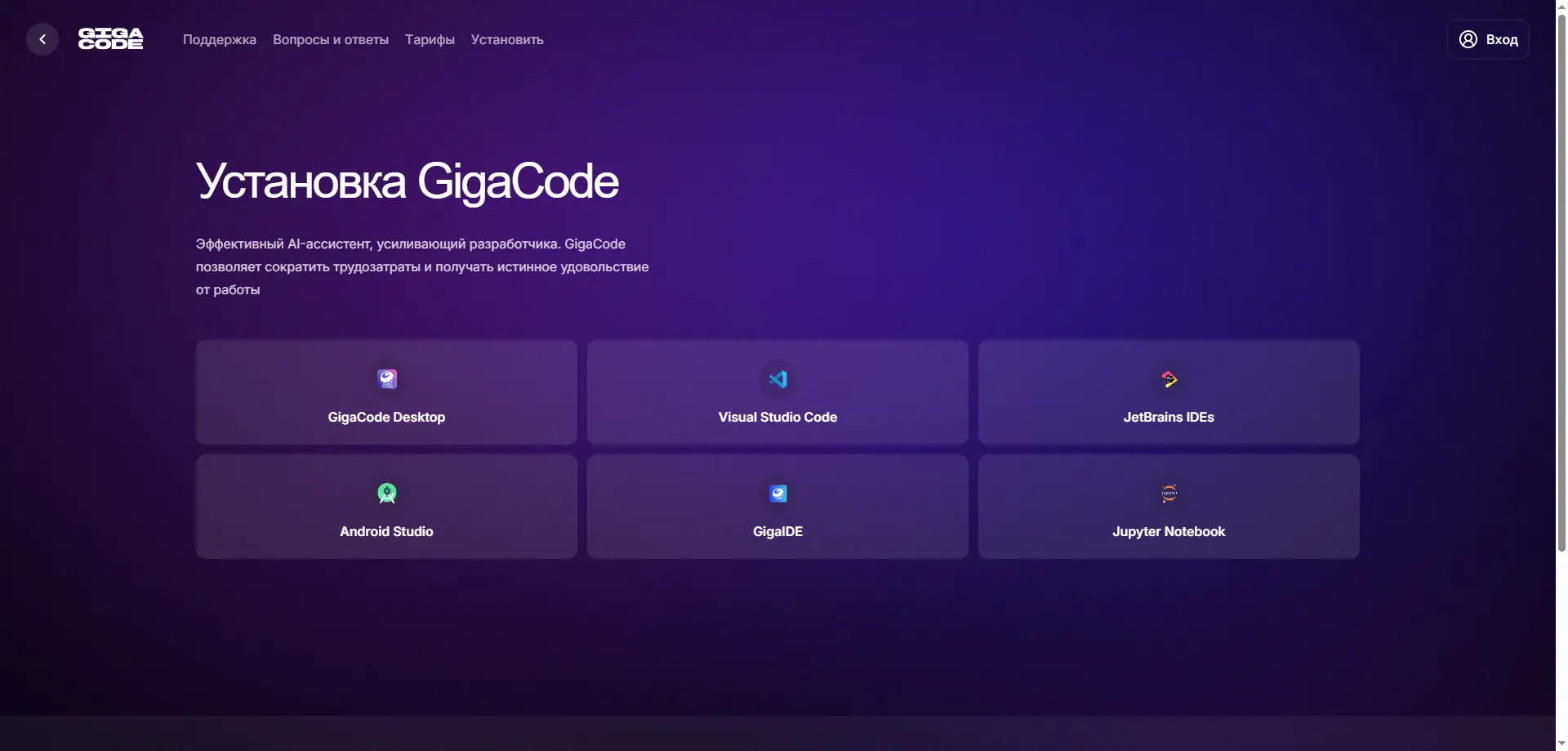Click the GigaIDE icon
This screenshot has width=1568, height=751.
[777, 494]
